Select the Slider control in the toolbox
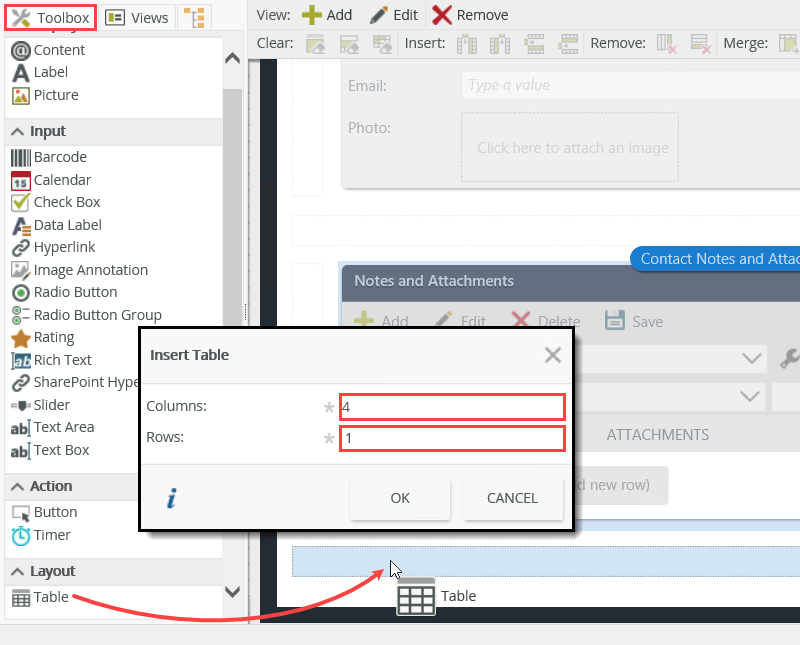The height and width of the screenshot is (645, 800). 50,404
